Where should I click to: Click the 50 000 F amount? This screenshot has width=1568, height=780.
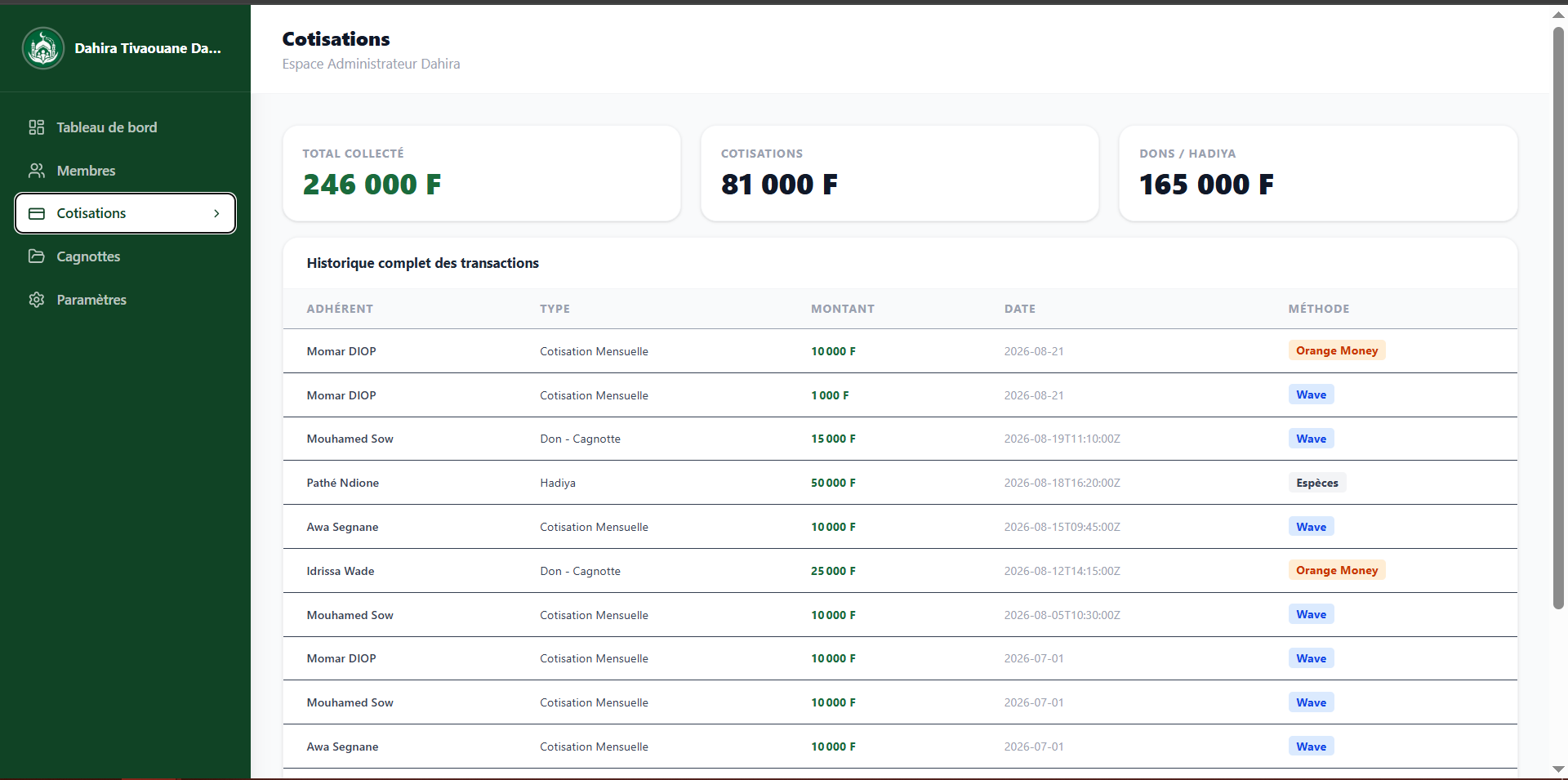833,483
